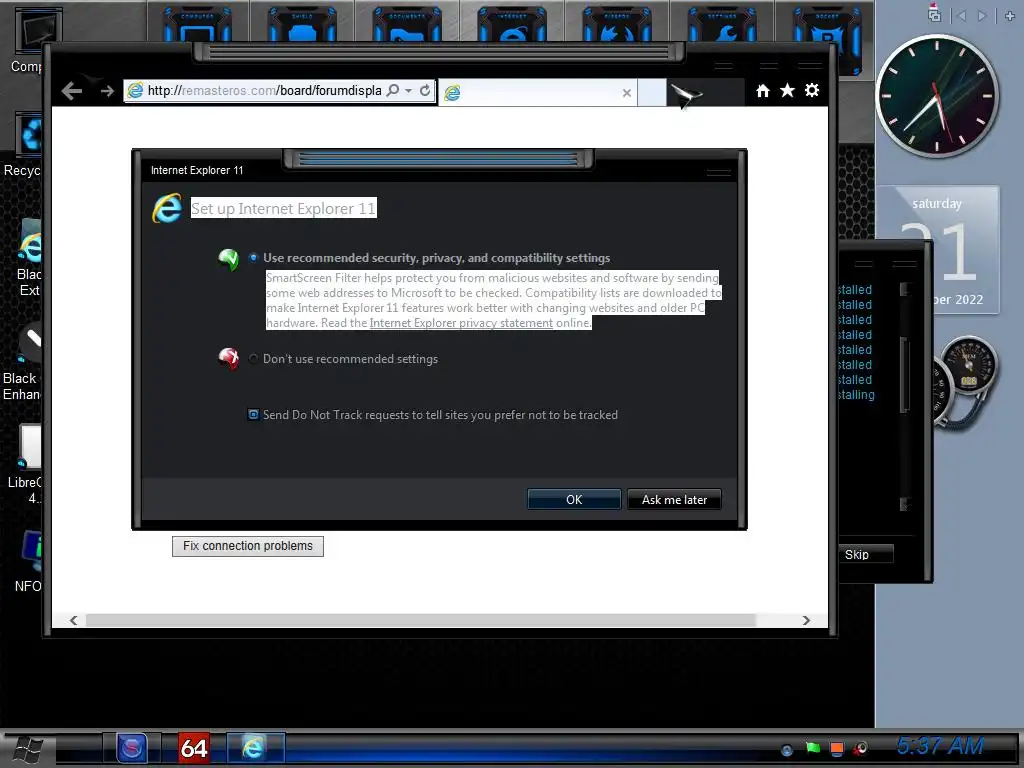Click the green flag tray icon

812,748
